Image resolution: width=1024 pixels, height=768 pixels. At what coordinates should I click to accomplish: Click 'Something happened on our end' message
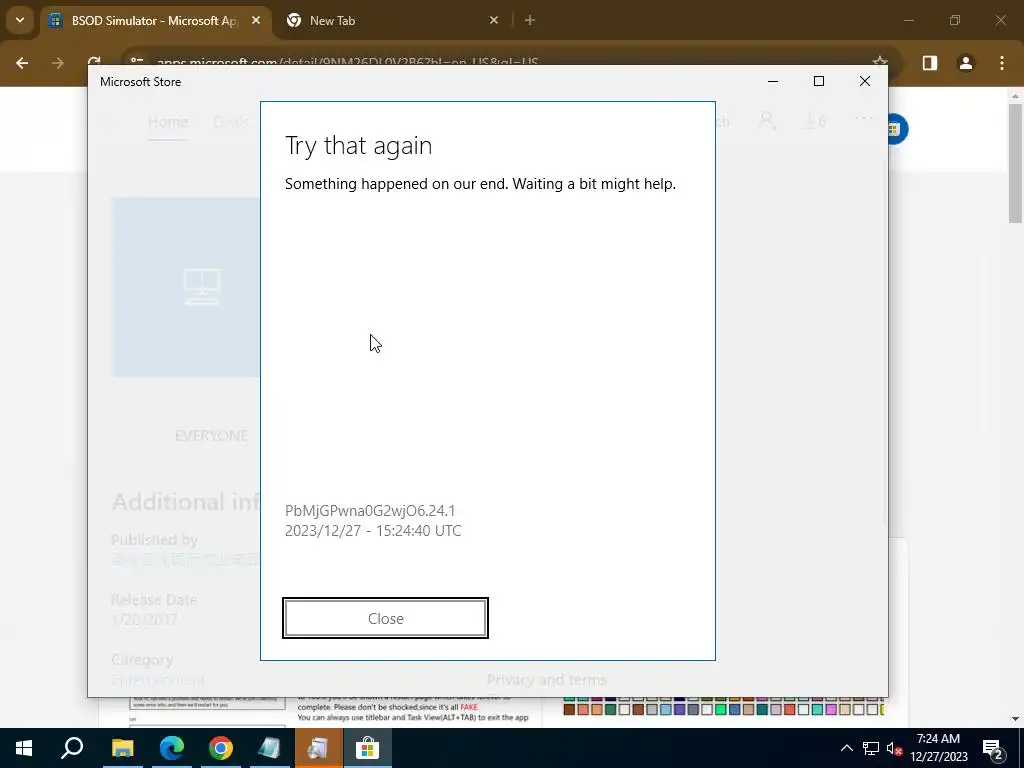click(480, 184)
